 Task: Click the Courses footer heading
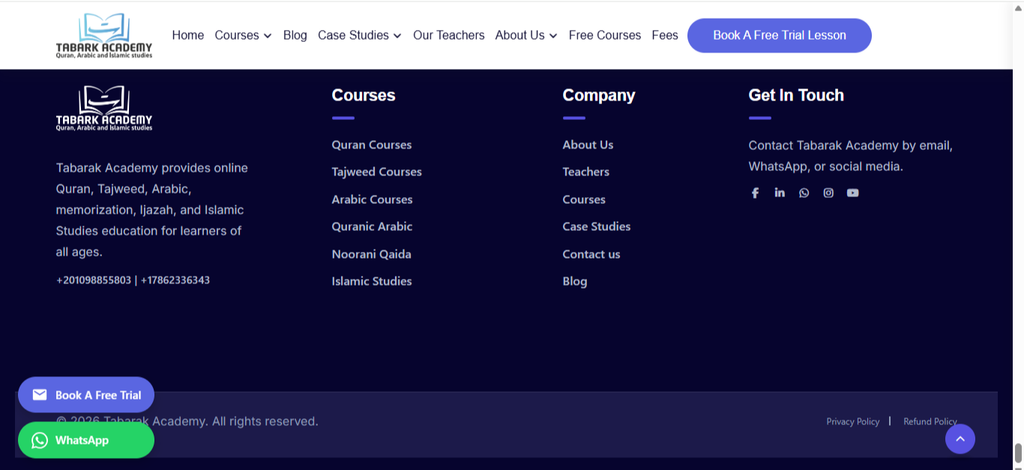tap(364, 95)
